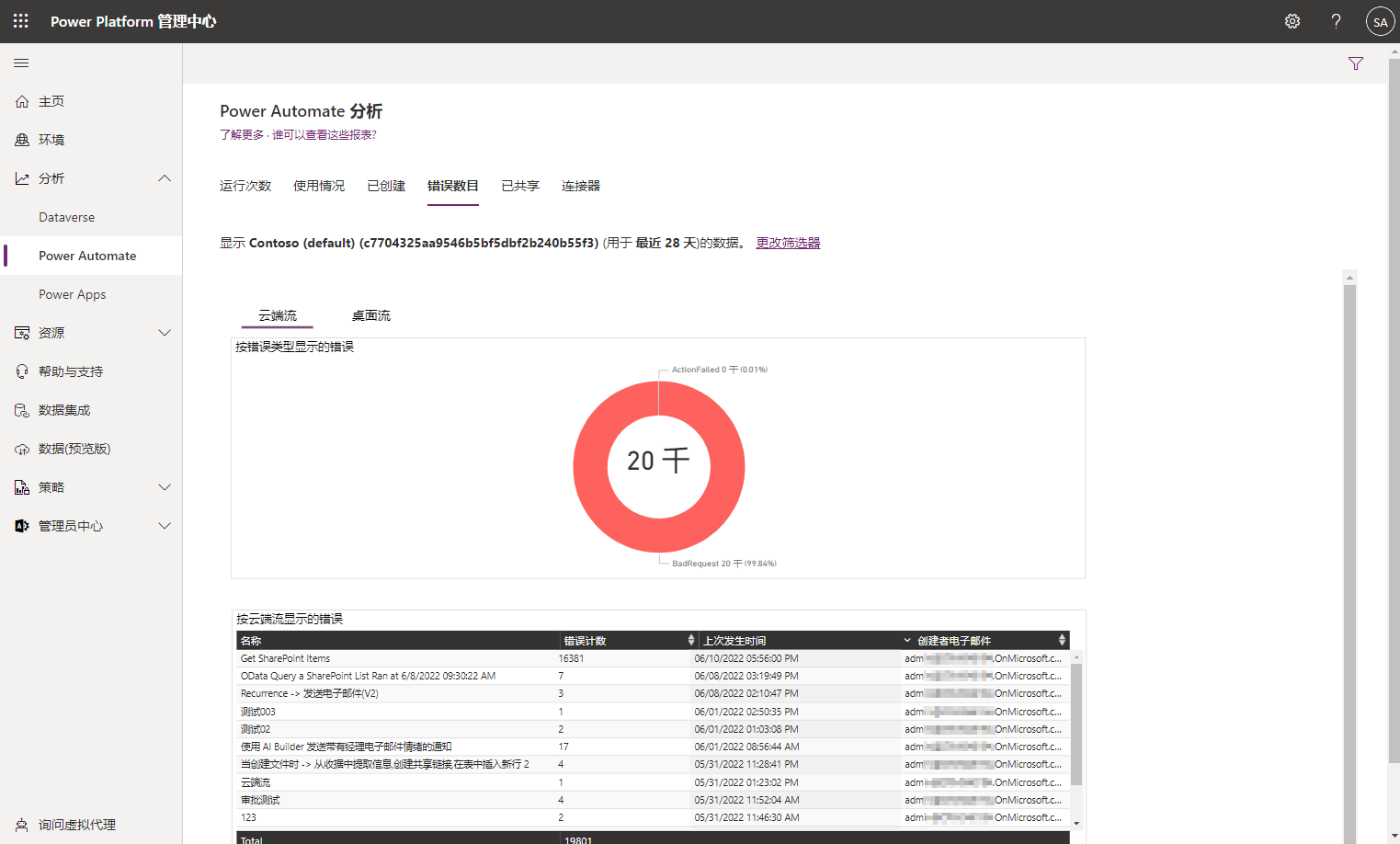Viewport: 1400px width, 844px height.
Task: Expand the 管理员中心 section chevron
Action: (x=165, y=526)
